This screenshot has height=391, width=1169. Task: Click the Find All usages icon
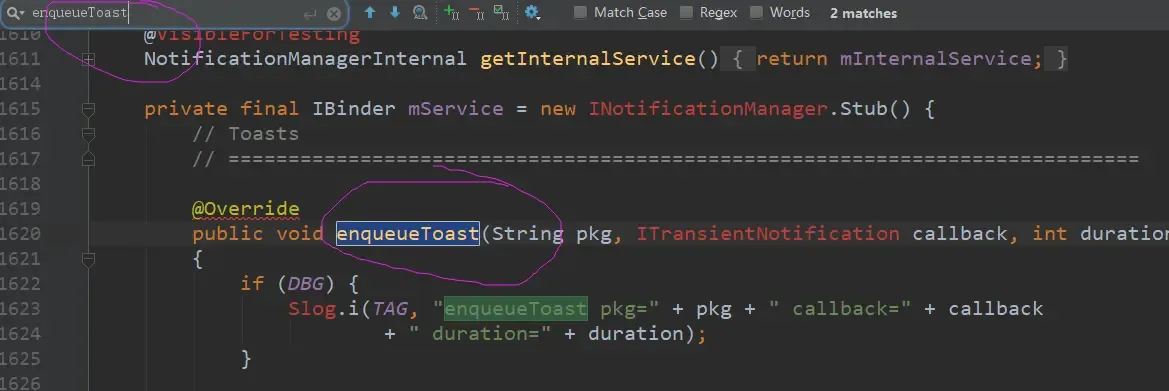420,13
